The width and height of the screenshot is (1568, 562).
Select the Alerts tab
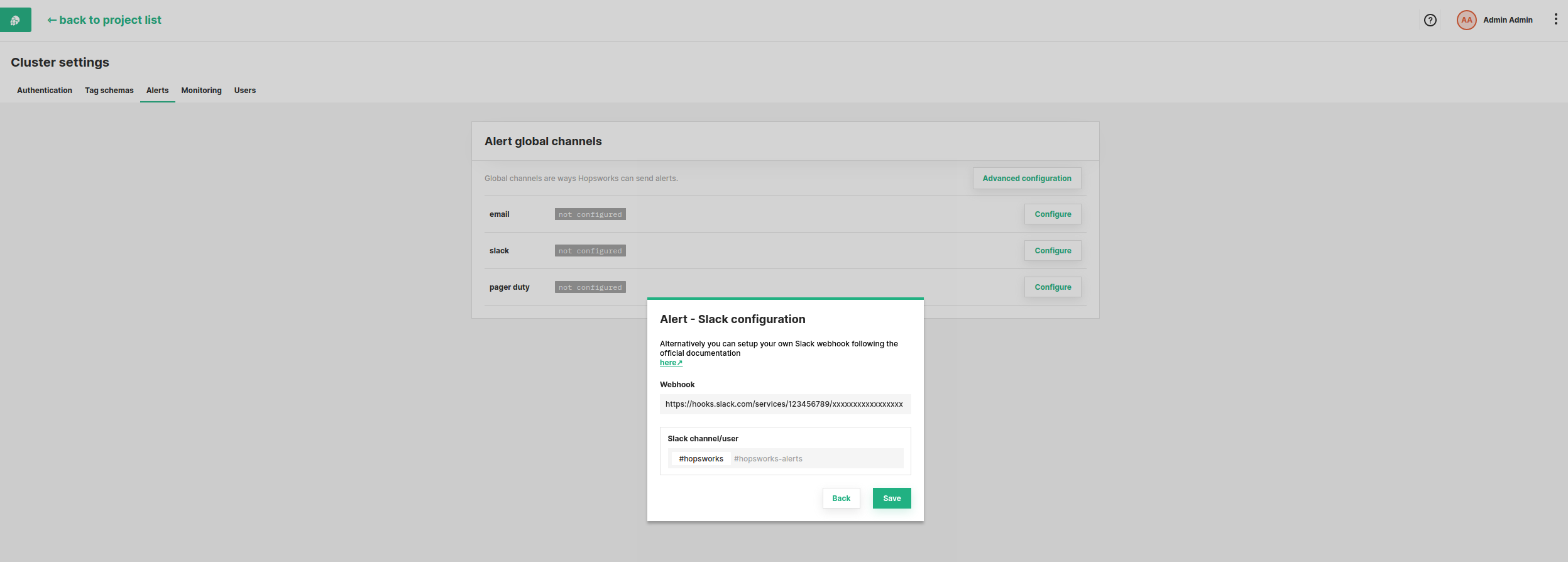click(x=157, y=91)
